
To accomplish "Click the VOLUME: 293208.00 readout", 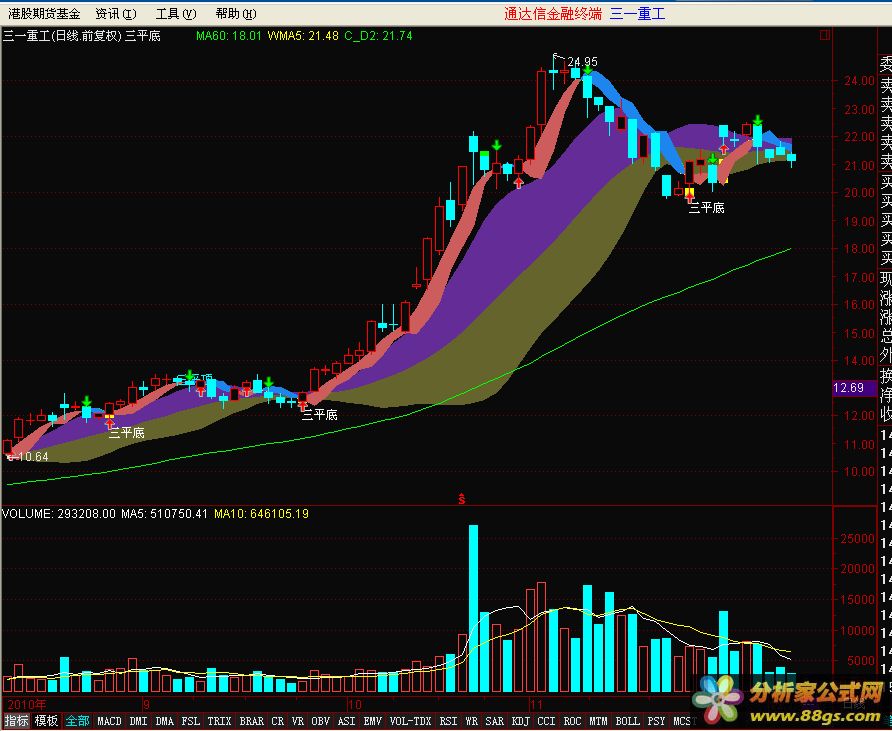I will coord(59,514).
